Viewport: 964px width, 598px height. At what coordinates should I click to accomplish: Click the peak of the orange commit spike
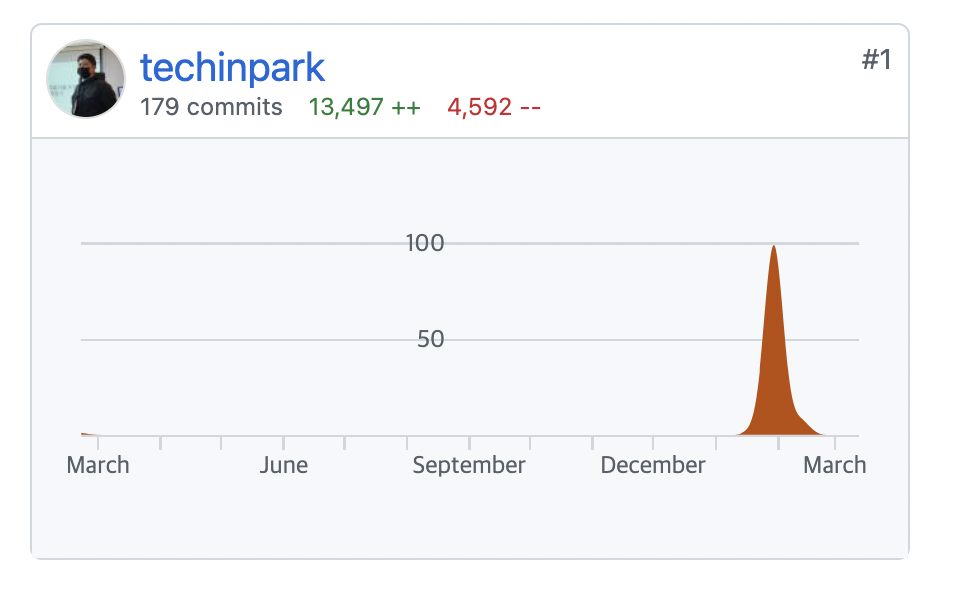tap(773, 248)
